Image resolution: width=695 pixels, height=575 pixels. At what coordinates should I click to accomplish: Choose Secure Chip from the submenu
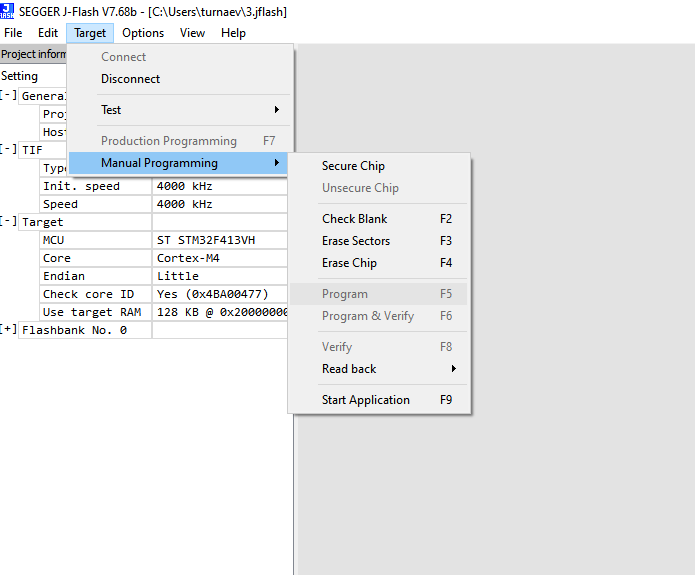click(x=379, y=166)
